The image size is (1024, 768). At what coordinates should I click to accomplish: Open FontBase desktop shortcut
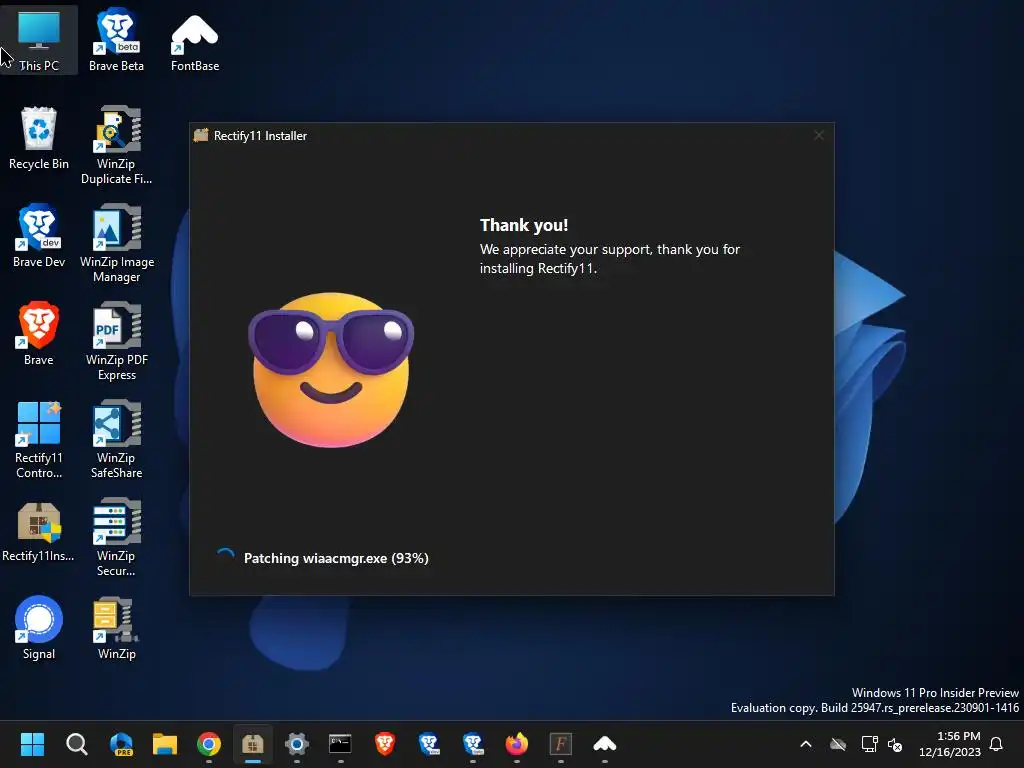(195, 40)
